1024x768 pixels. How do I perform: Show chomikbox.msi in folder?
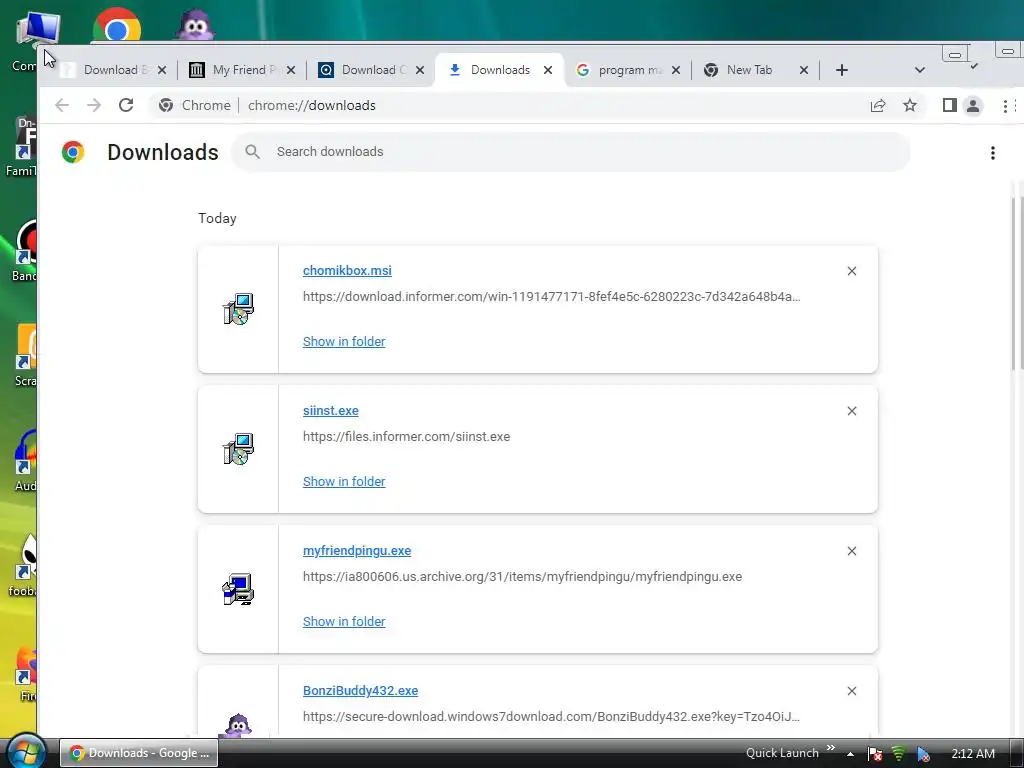coord(344,342)
